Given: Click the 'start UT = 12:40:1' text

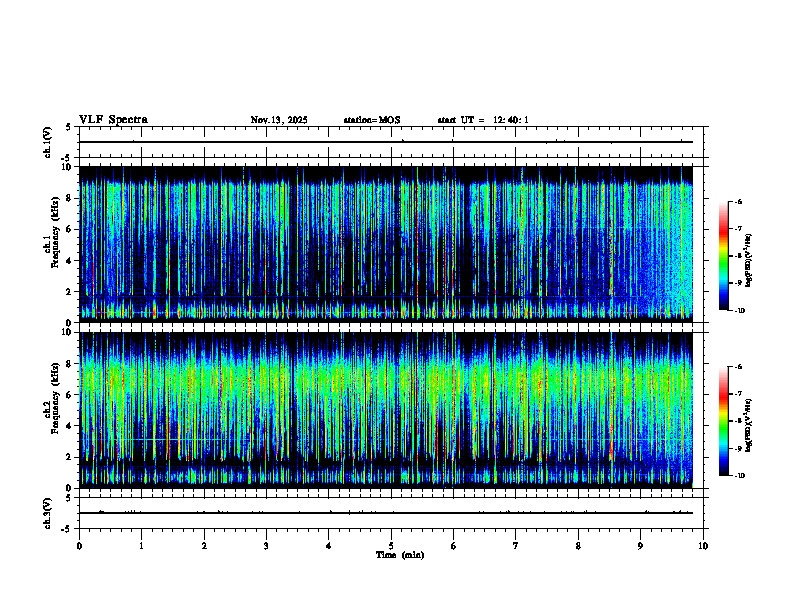Looking at the screenshot, I should pyautogui.click(x=483, y=120).
